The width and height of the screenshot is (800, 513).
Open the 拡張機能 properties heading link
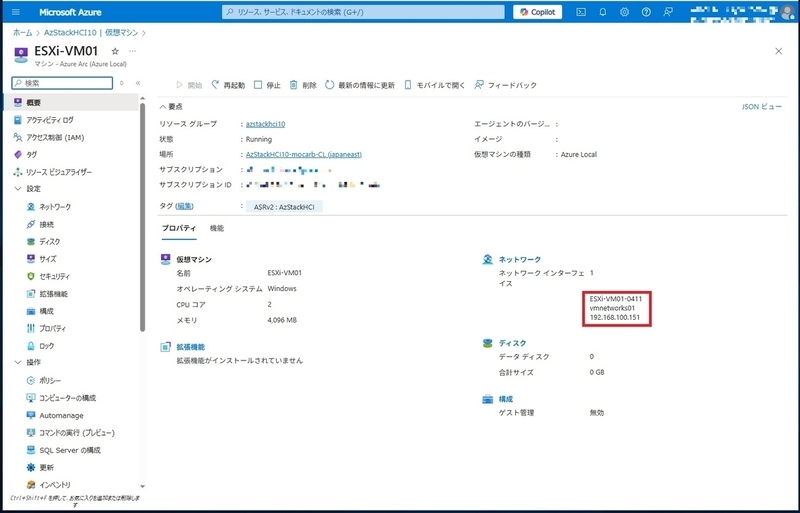190,347
